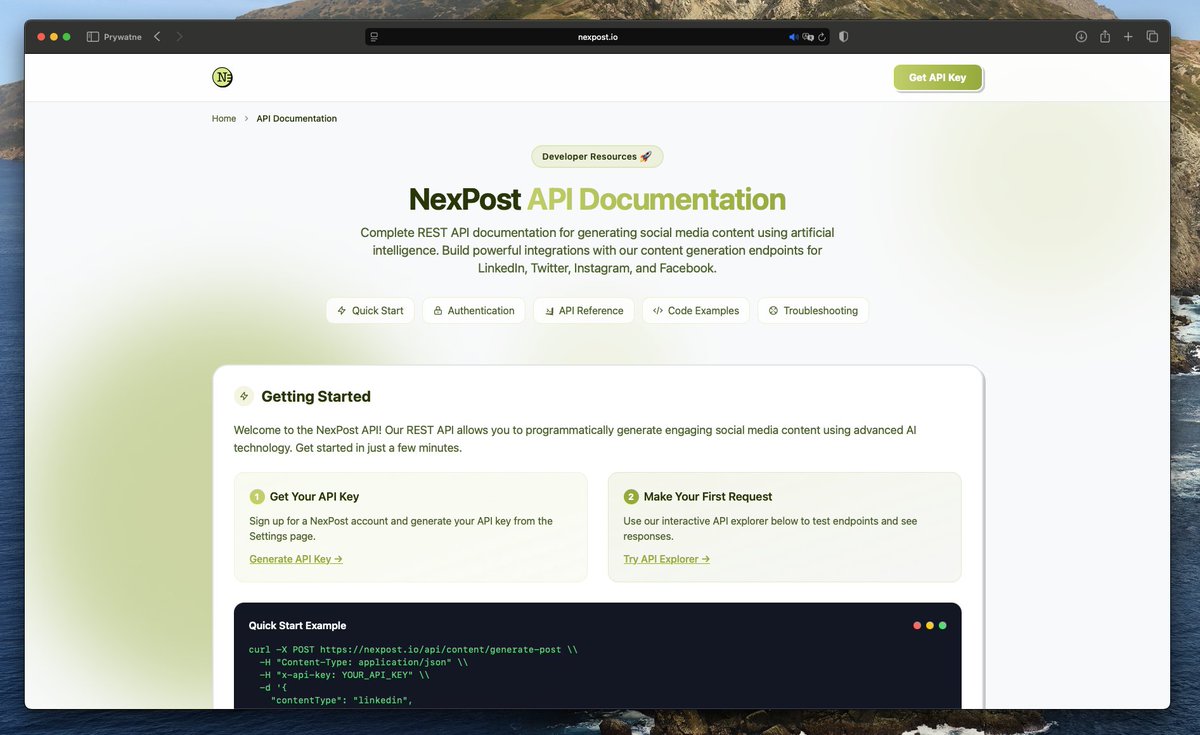Jump to Quick Start section
Screen dimensions: 1200x735
(370, 311)
